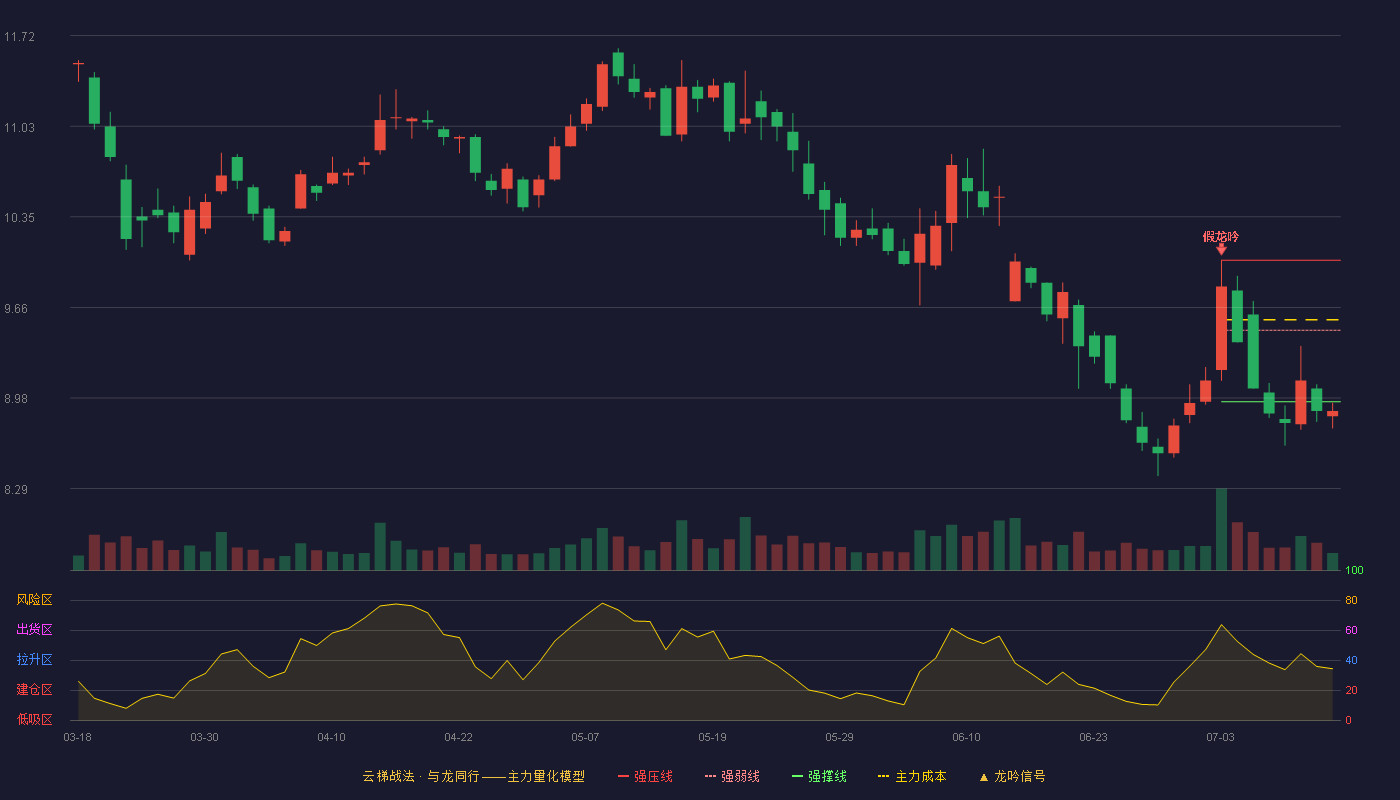This screenshot has width=1400, height=800.
Task: Click the 风险区 zone label
Action: [x=34, y=600]
